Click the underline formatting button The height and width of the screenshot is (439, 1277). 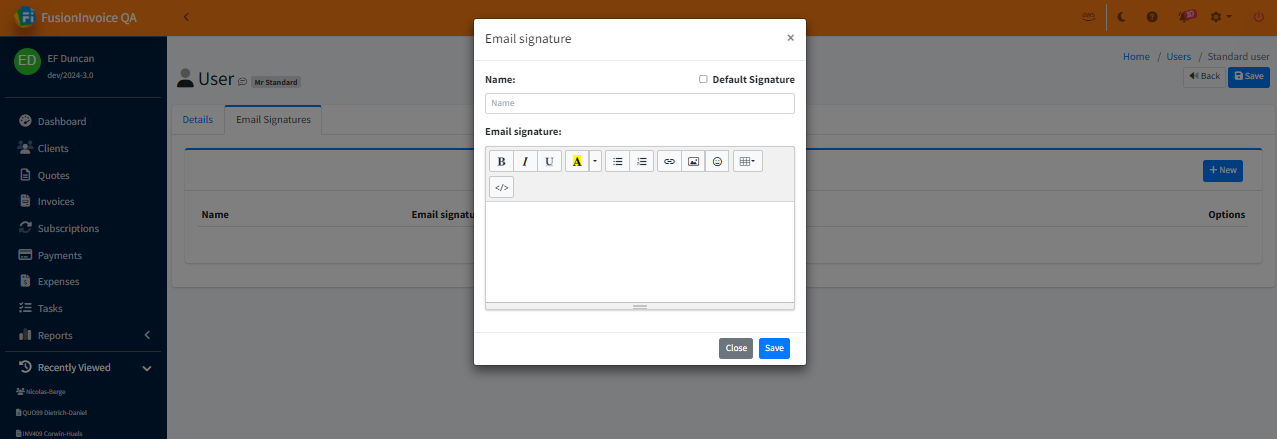click(549, 161)
